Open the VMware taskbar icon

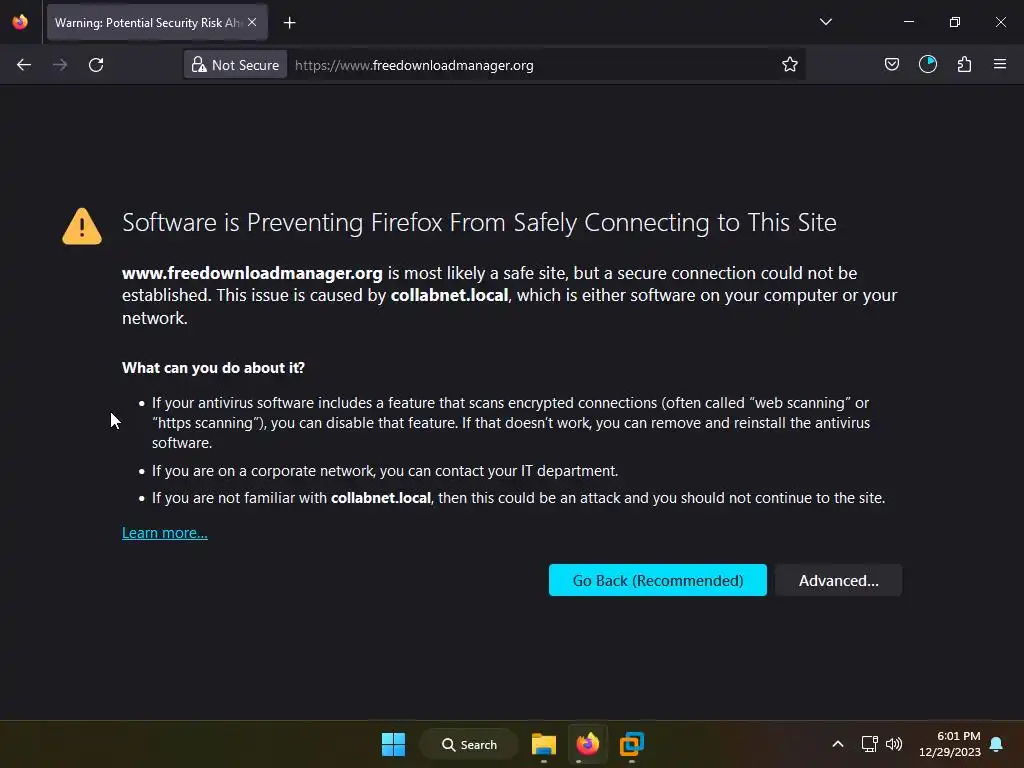point(632,744)
